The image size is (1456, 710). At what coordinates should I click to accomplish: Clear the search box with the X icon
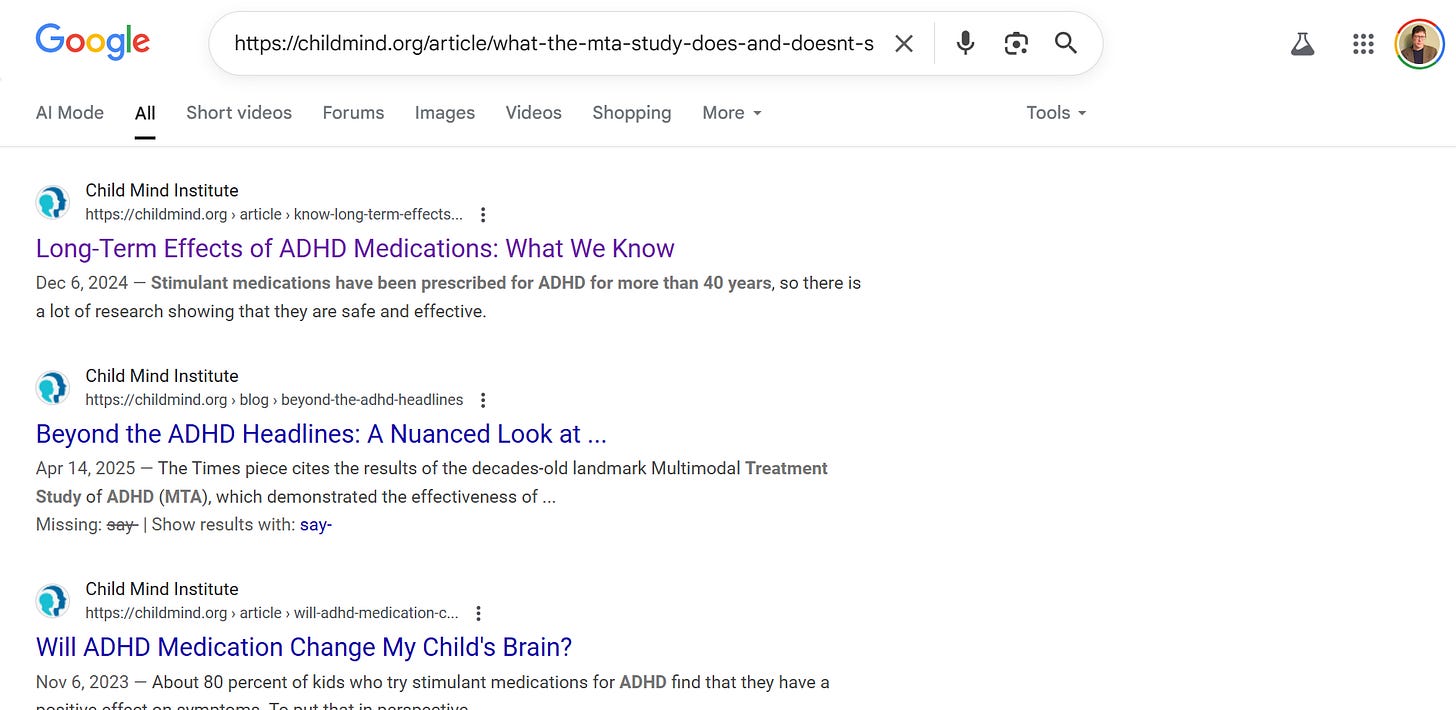tap(904, 43)
